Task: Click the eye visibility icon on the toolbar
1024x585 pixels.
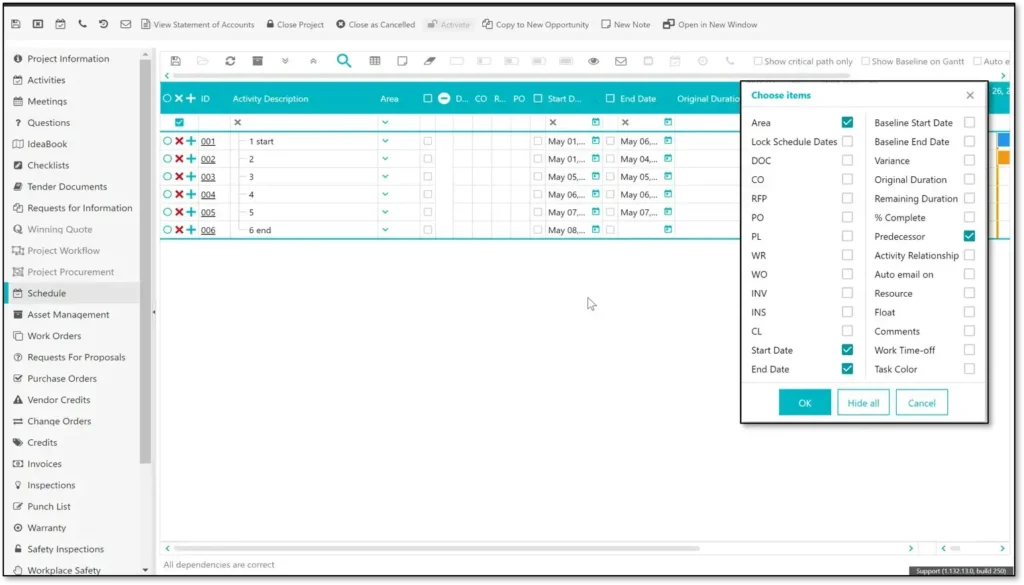Action: pyautogui.click(x=593, y=61)
